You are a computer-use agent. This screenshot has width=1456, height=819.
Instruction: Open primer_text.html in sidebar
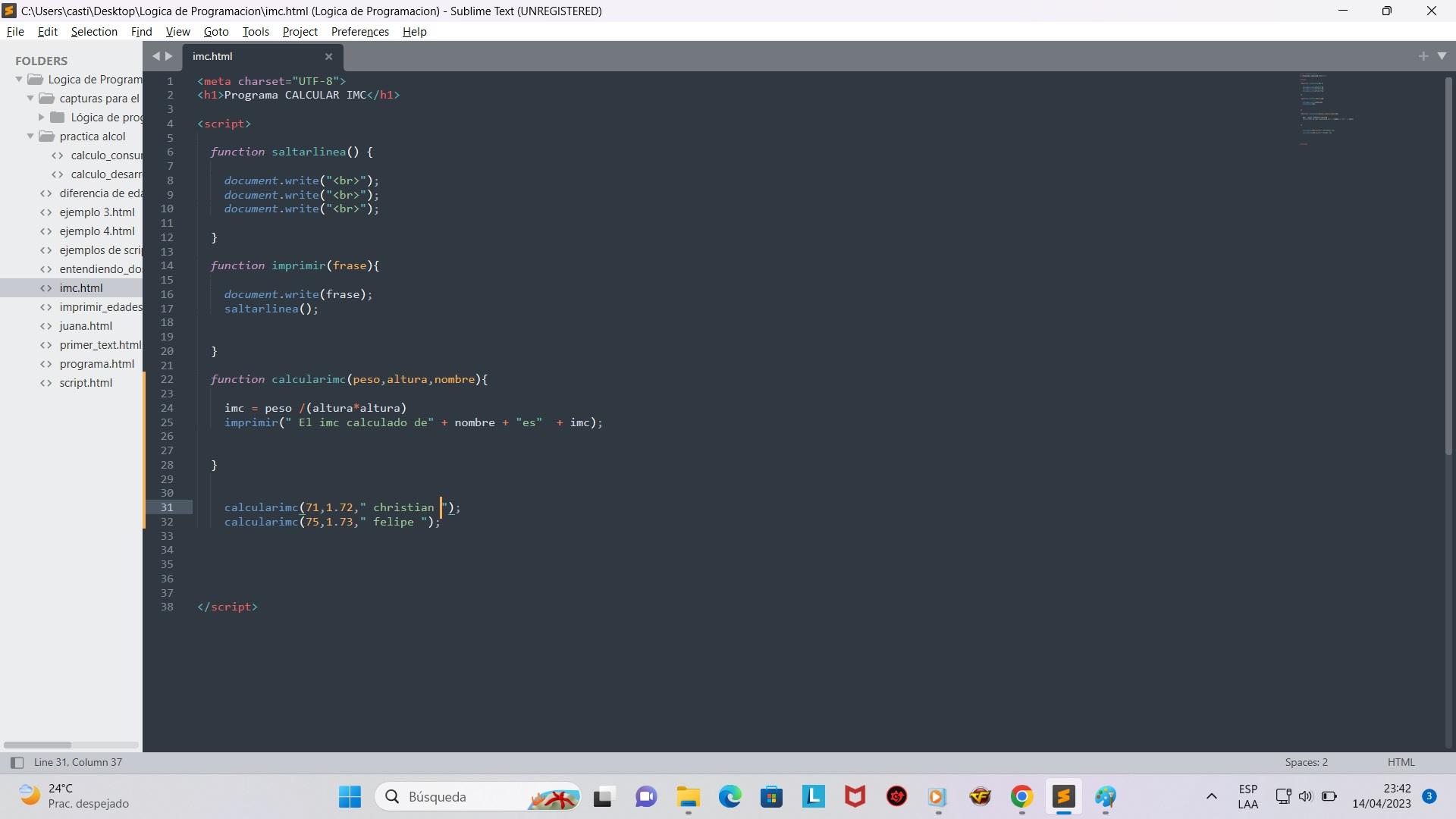(91, 345)
